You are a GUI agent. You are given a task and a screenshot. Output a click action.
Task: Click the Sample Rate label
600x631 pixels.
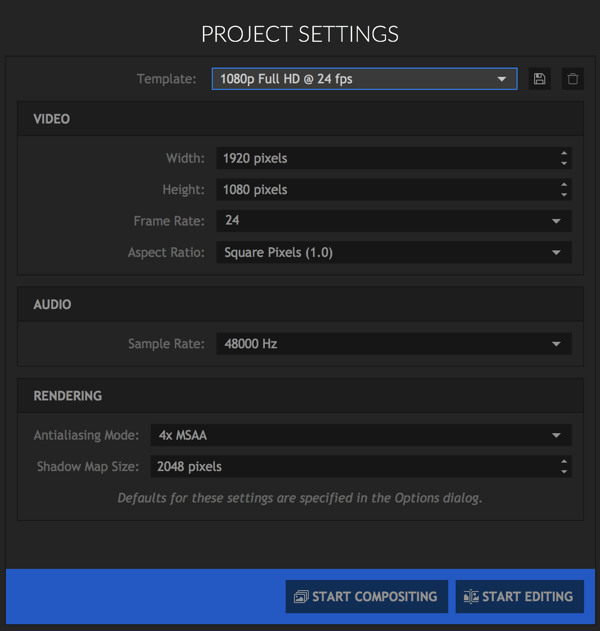pos(166,344)
